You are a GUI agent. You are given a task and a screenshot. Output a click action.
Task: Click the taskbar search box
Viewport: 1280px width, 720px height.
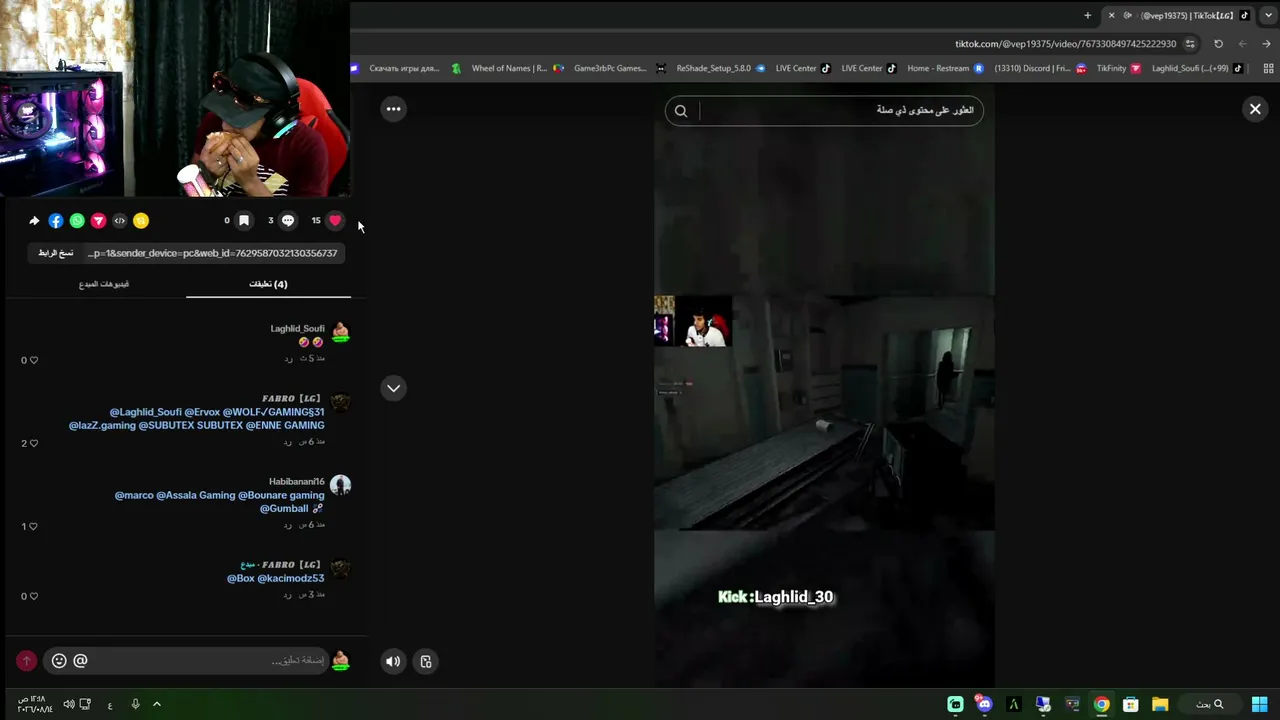(x=1210, y=704)
